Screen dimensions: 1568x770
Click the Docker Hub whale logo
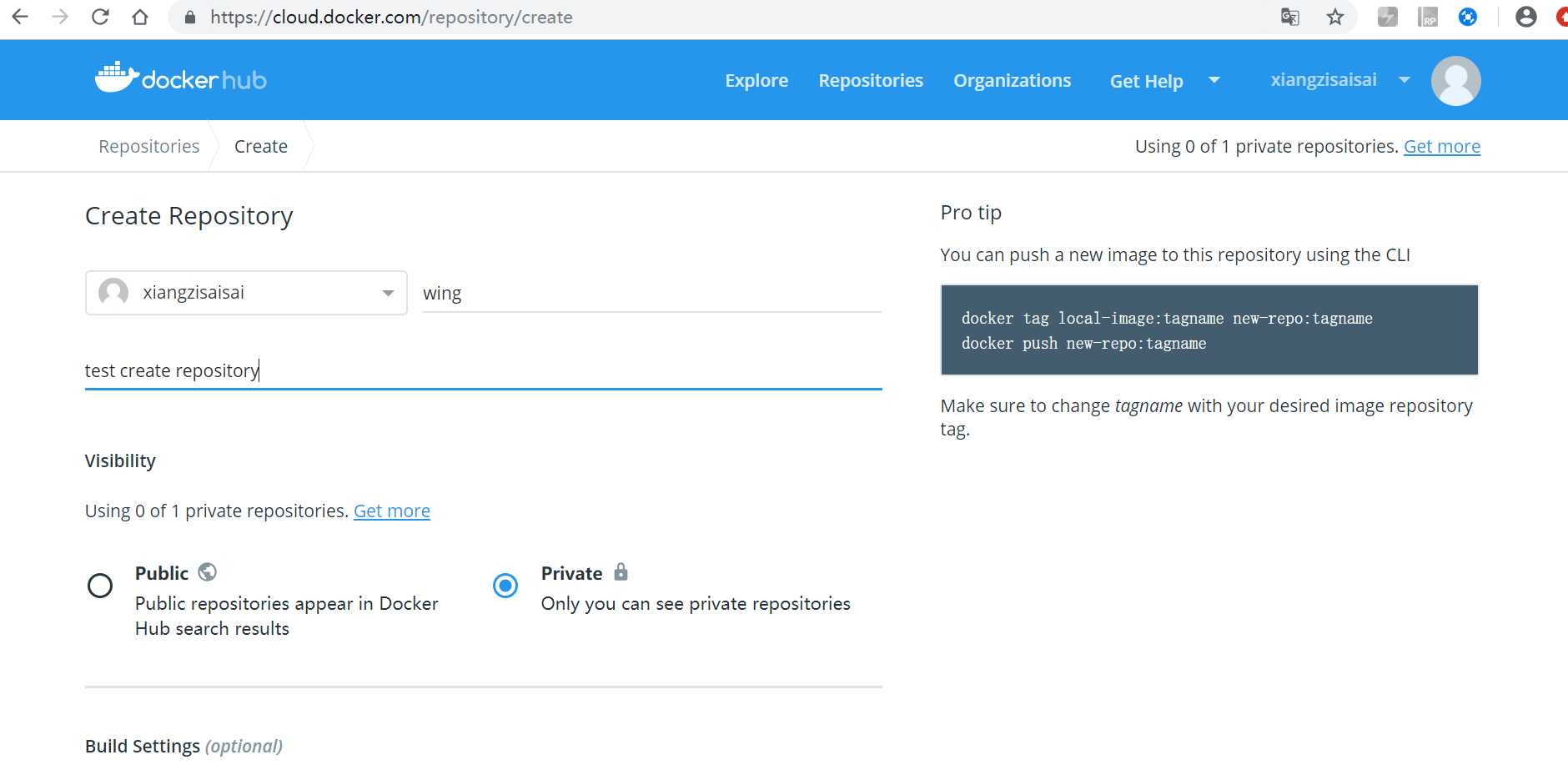[x=181, y=78]
